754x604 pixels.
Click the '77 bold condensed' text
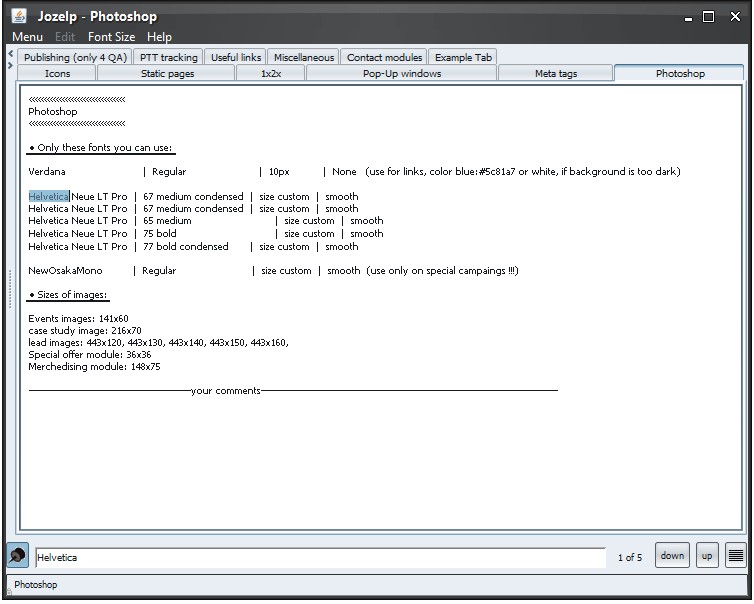186,247
